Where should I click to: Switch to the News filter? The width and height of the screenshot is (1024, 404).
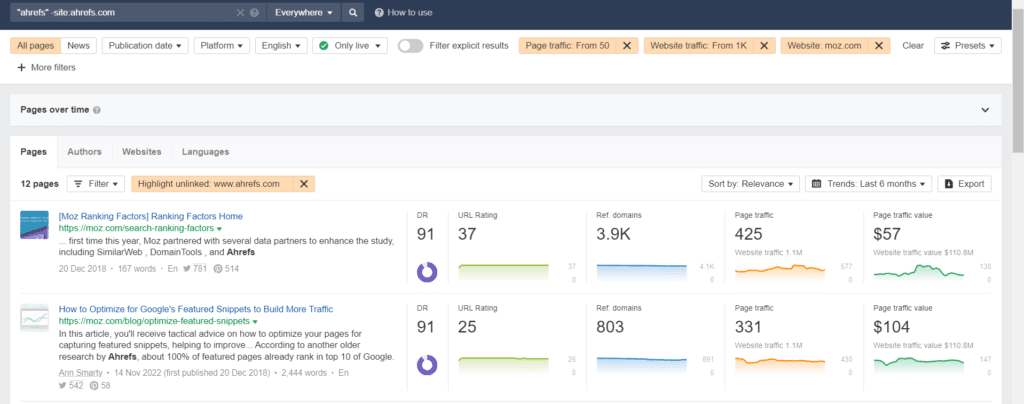(78, 46)
